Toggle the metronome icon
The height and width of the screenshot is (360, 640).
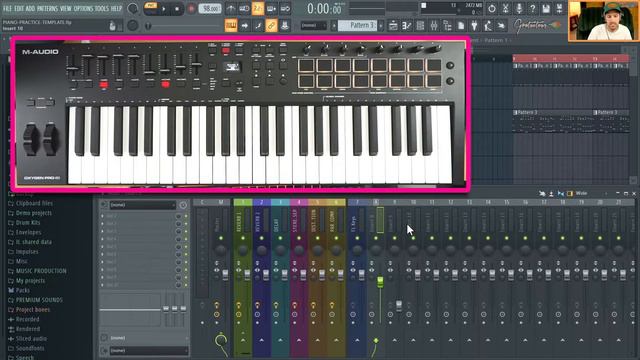(x=231, y=9)
